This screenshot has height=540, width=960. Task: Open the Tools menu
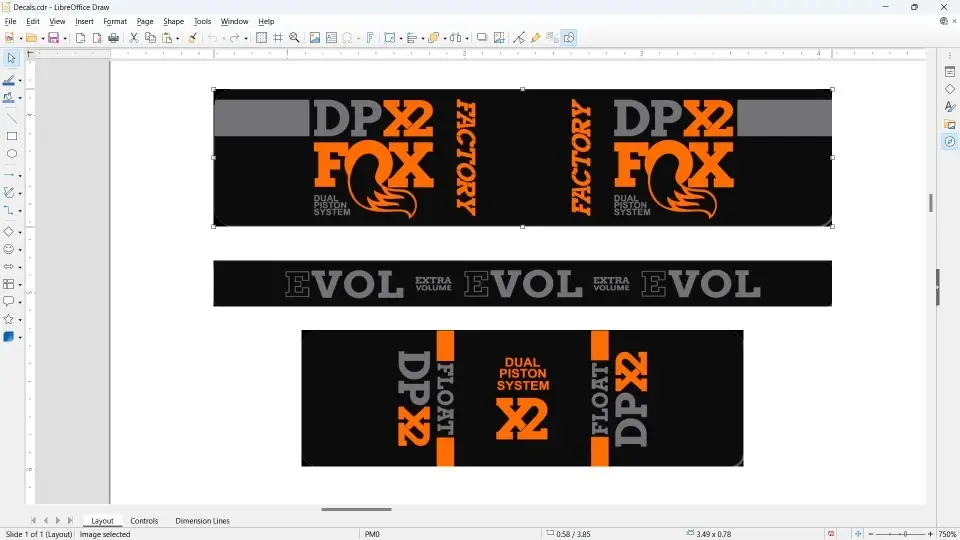tap(202, 21)
